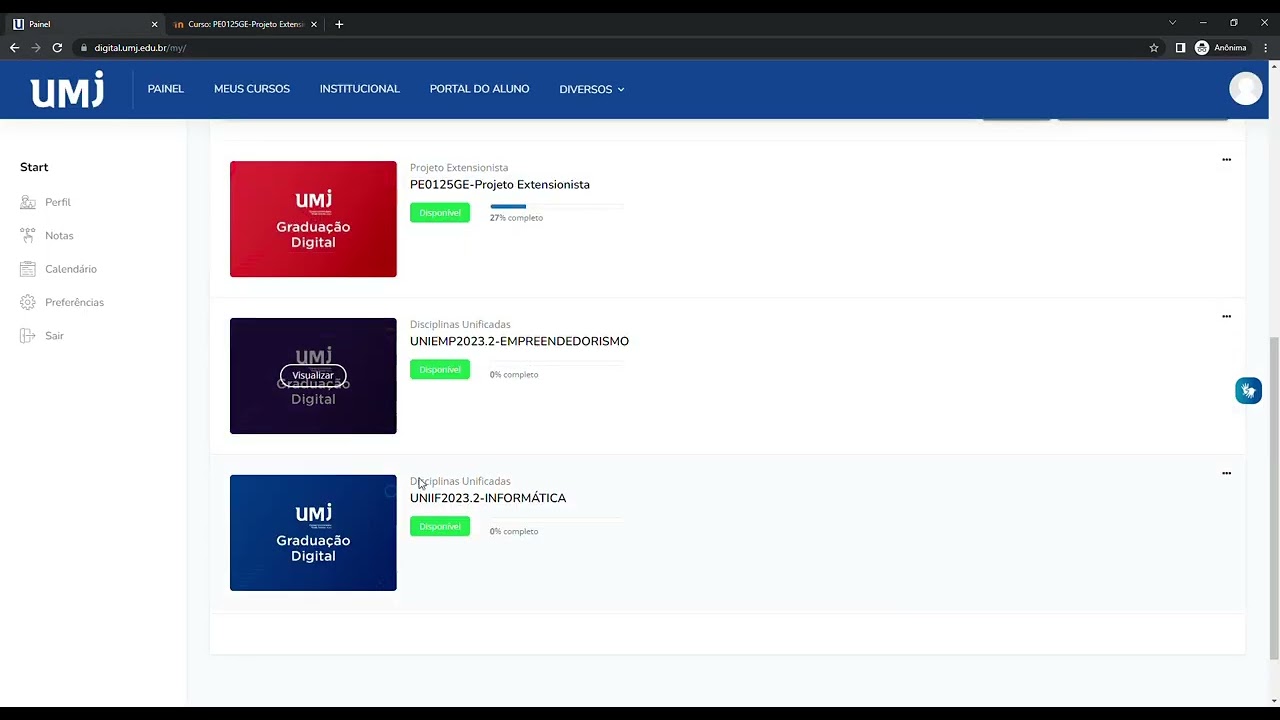Image resolution: width=1280 pixels, height=720 pixels.
Task: Click the Sair logout icon
Action: tap(28, 336)
